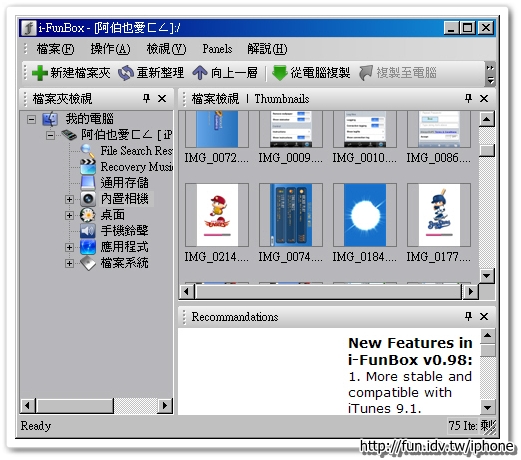Click the 向上一層 button label

click(234, 73)
